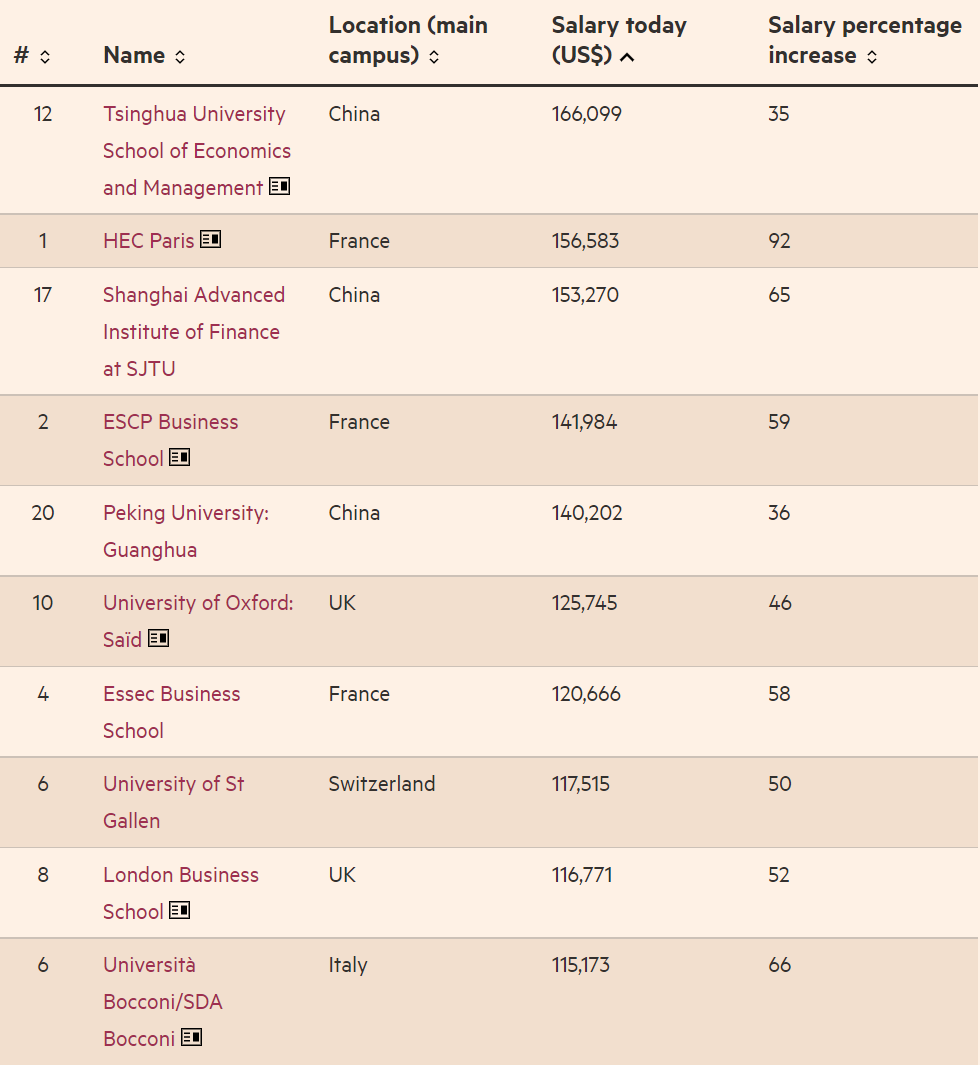Viewport: 980px width, 1065px height.
Task: Select the salary cell showing 166,099
Action: (586, 114)
